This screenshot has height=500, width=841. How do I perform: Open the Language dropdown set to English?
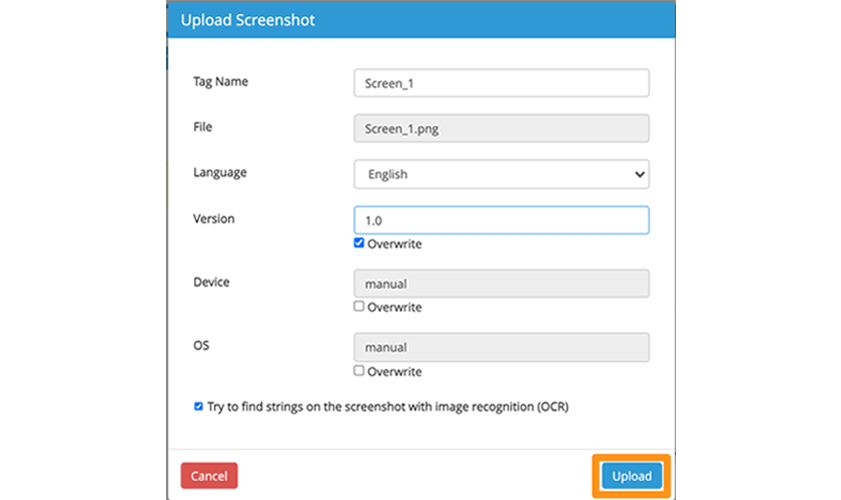(501, 174)
